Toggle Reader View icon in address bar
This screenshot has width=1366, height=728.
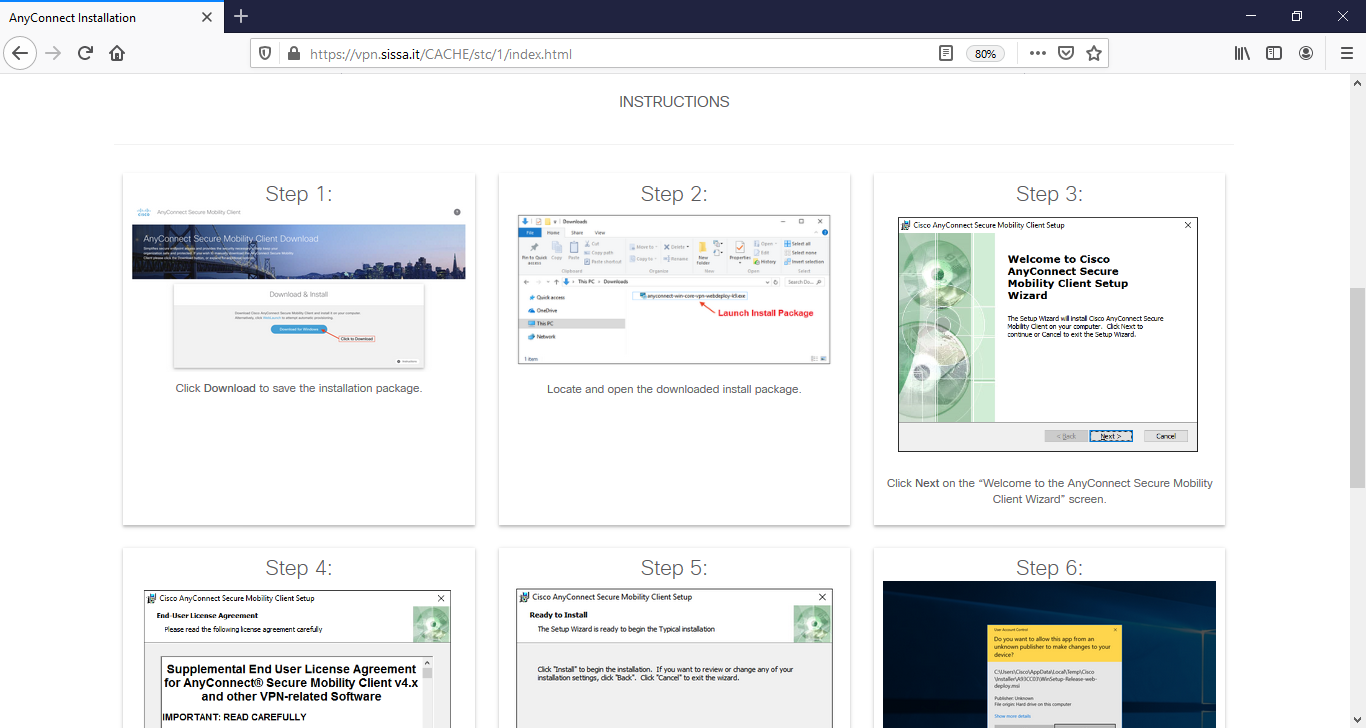tap(946, 54)
